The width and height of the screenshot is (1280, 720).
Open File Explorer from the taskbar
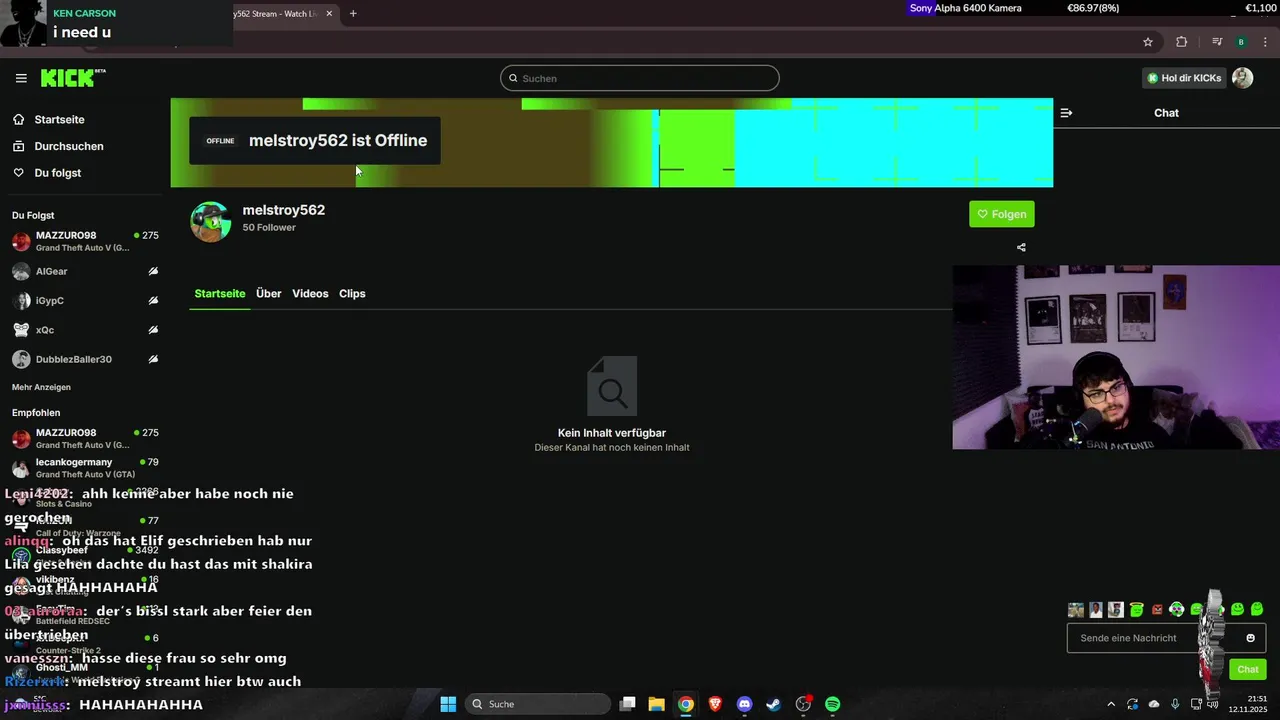click(x=656, y=704)
